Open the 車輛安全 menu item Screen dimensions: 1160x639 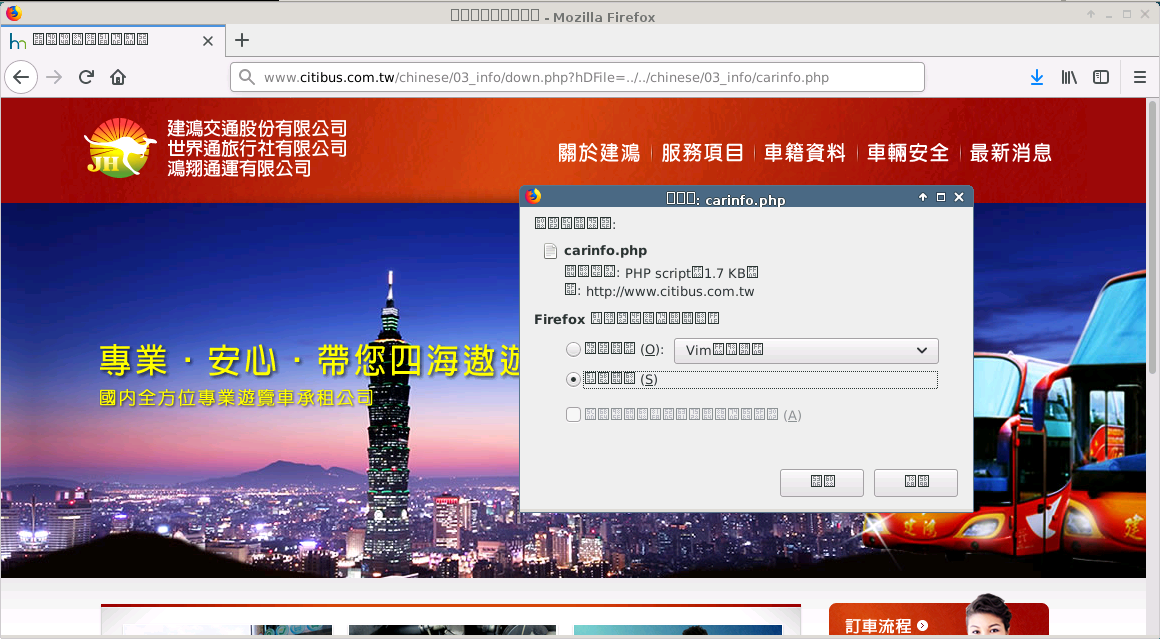pos(908,153)
